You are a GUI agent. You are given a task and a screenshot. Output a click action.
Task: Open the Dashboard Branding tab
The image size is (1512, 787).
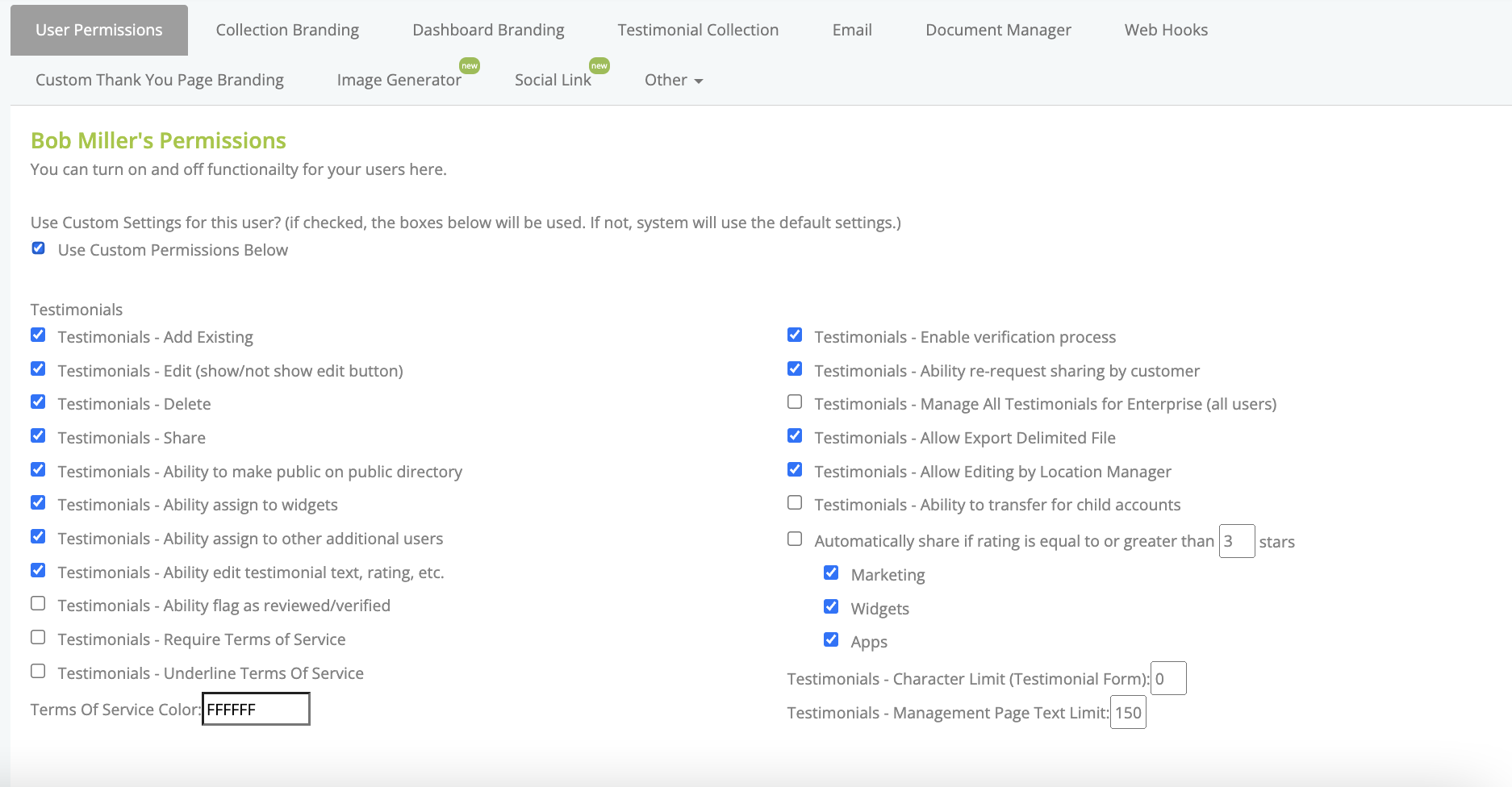[x=488, y=30]
